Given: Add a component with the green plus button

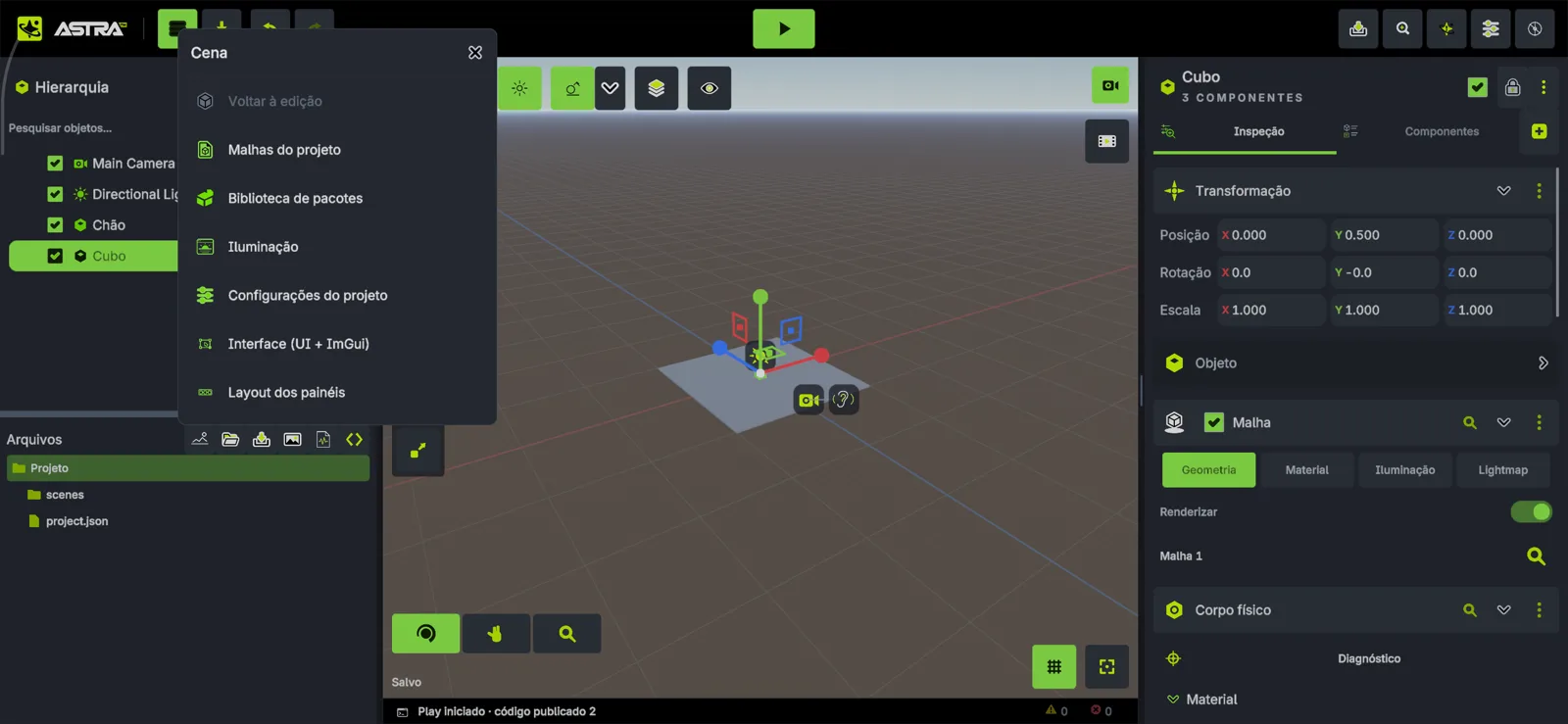Looking at the screenshot, I should coord(1539,131).
